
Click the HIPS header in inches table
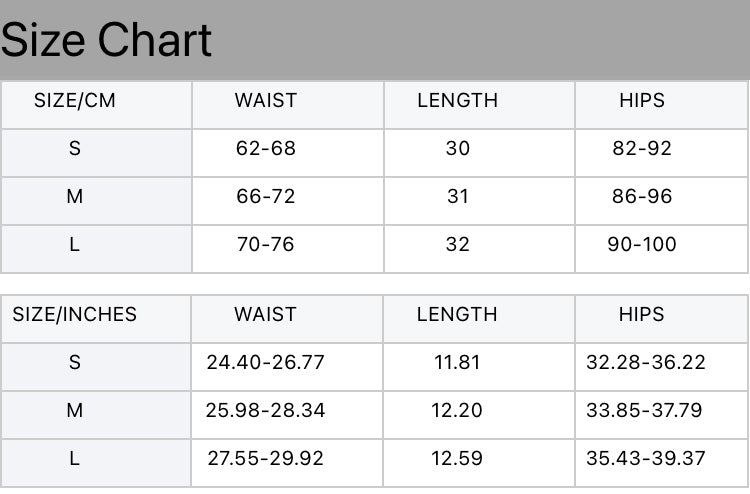(x=642, y=315)
